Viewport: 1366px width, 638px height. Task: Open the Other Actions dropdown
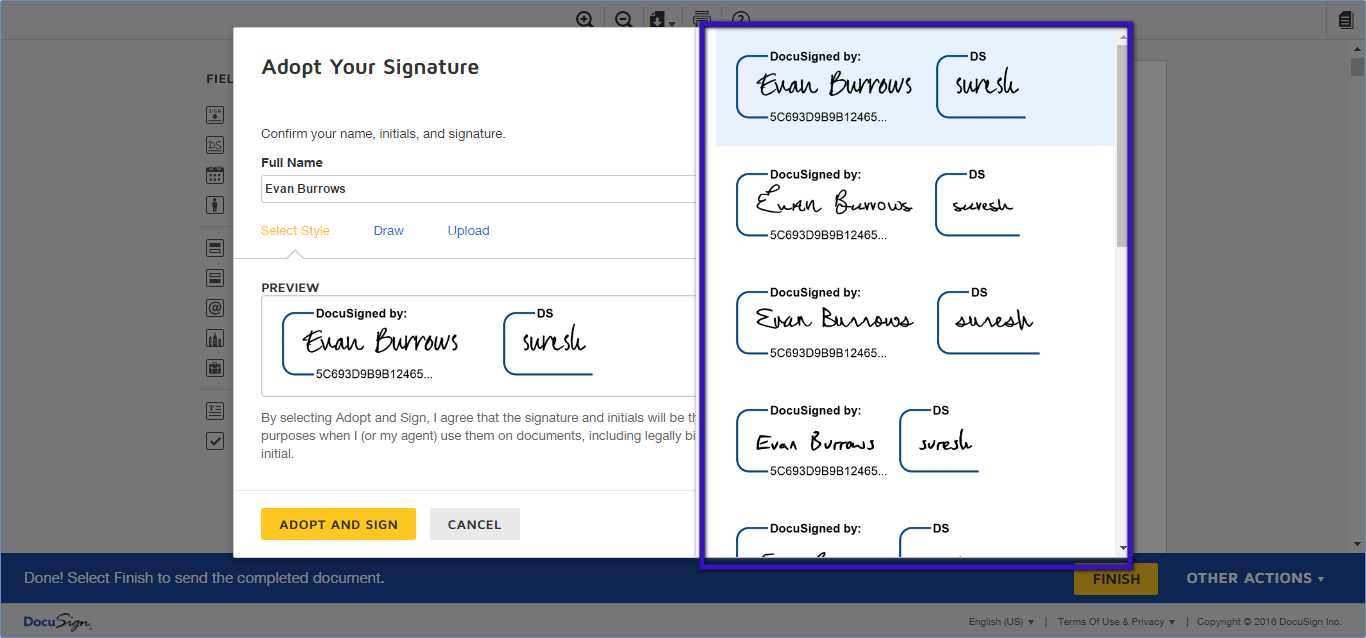tap(1255, 578)
